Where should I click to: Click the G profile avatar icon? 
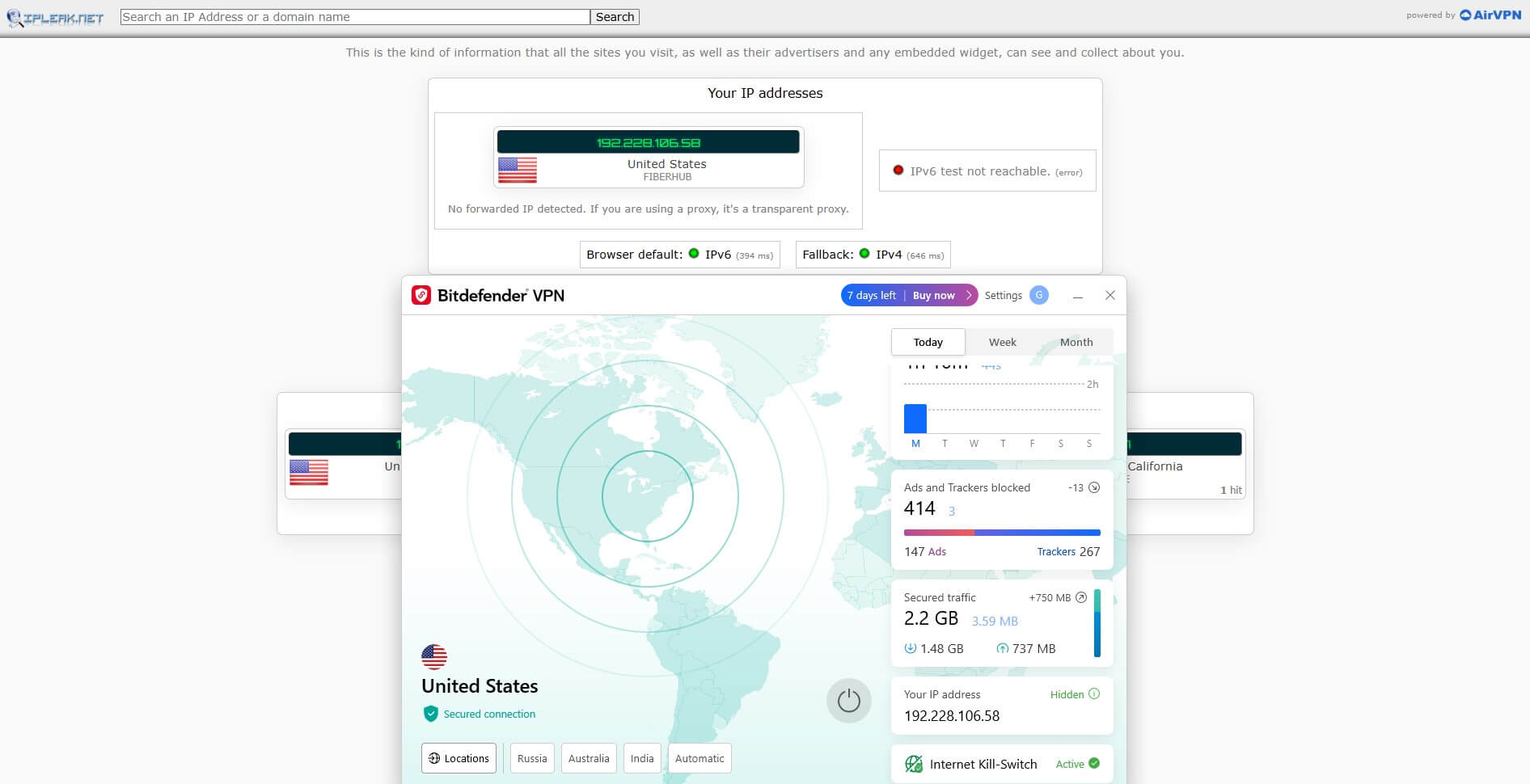click(x=1038, y=295)
